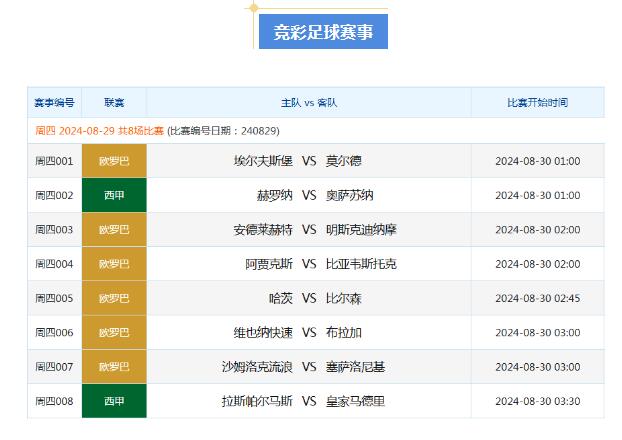
Task: Click home team 哈茨
Action: coord(281,298)
